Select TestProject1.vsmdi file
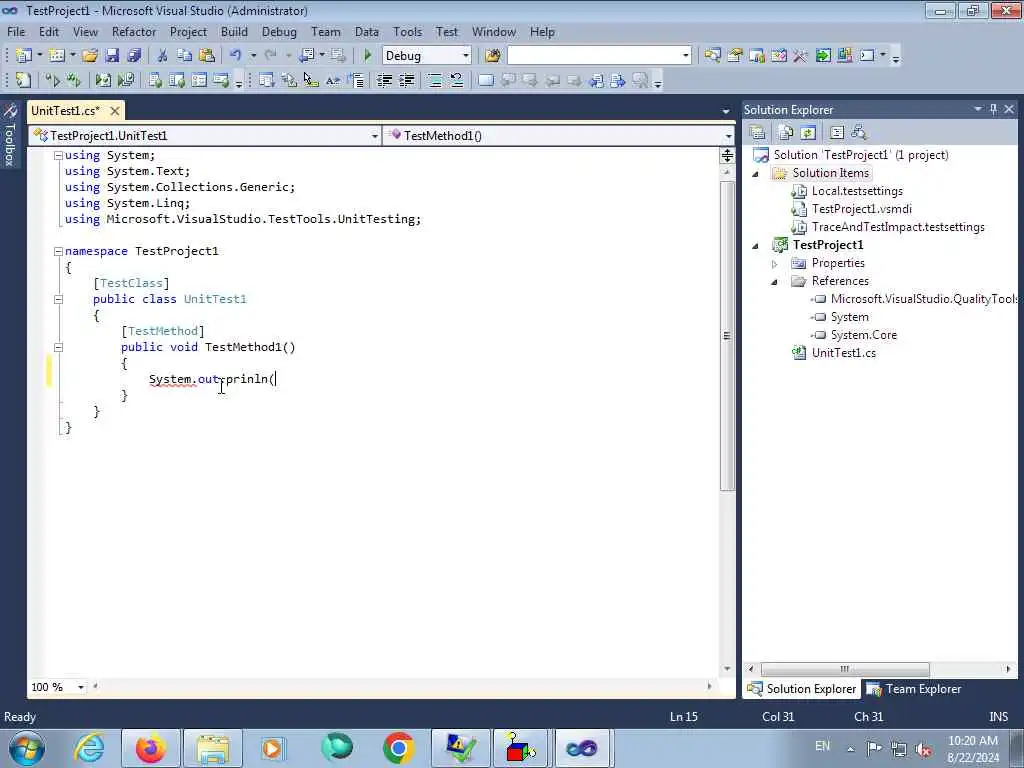Viewport: 1024px width, 768px height. click(861, 209)
